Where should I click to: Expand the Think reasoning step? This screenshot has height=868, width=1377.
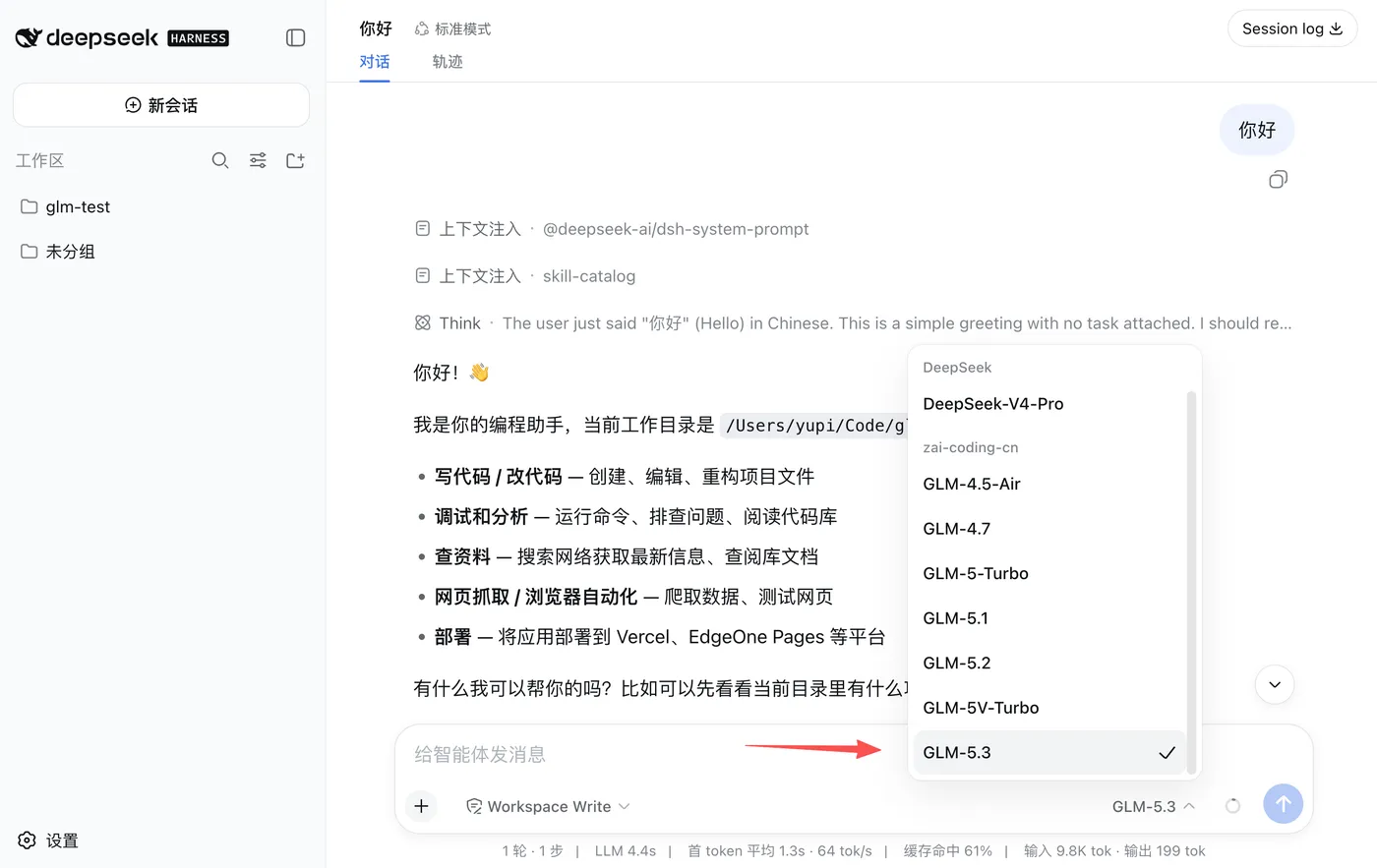tap(853, 323)
